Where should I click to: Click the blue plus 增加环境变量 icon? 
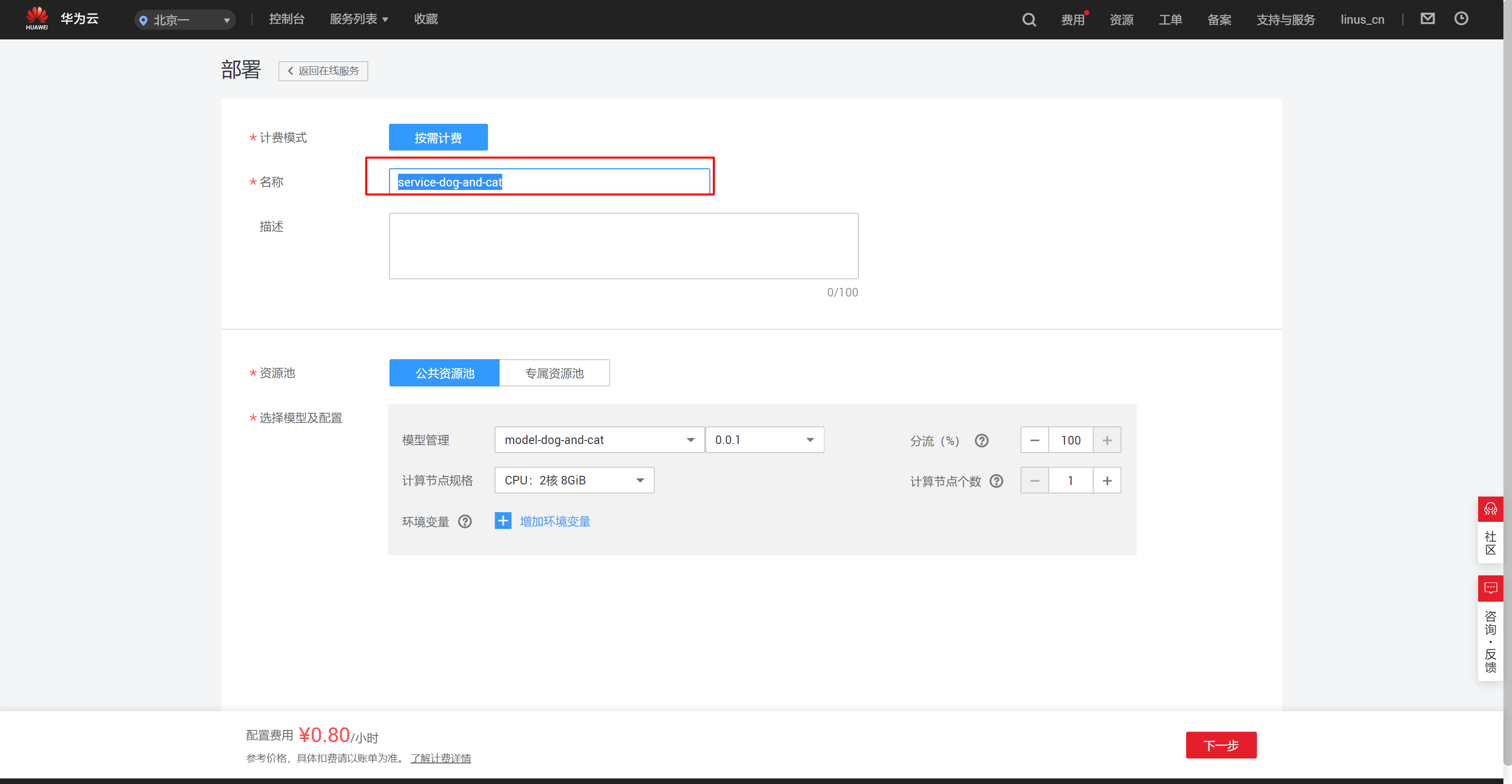click(503, 520)
